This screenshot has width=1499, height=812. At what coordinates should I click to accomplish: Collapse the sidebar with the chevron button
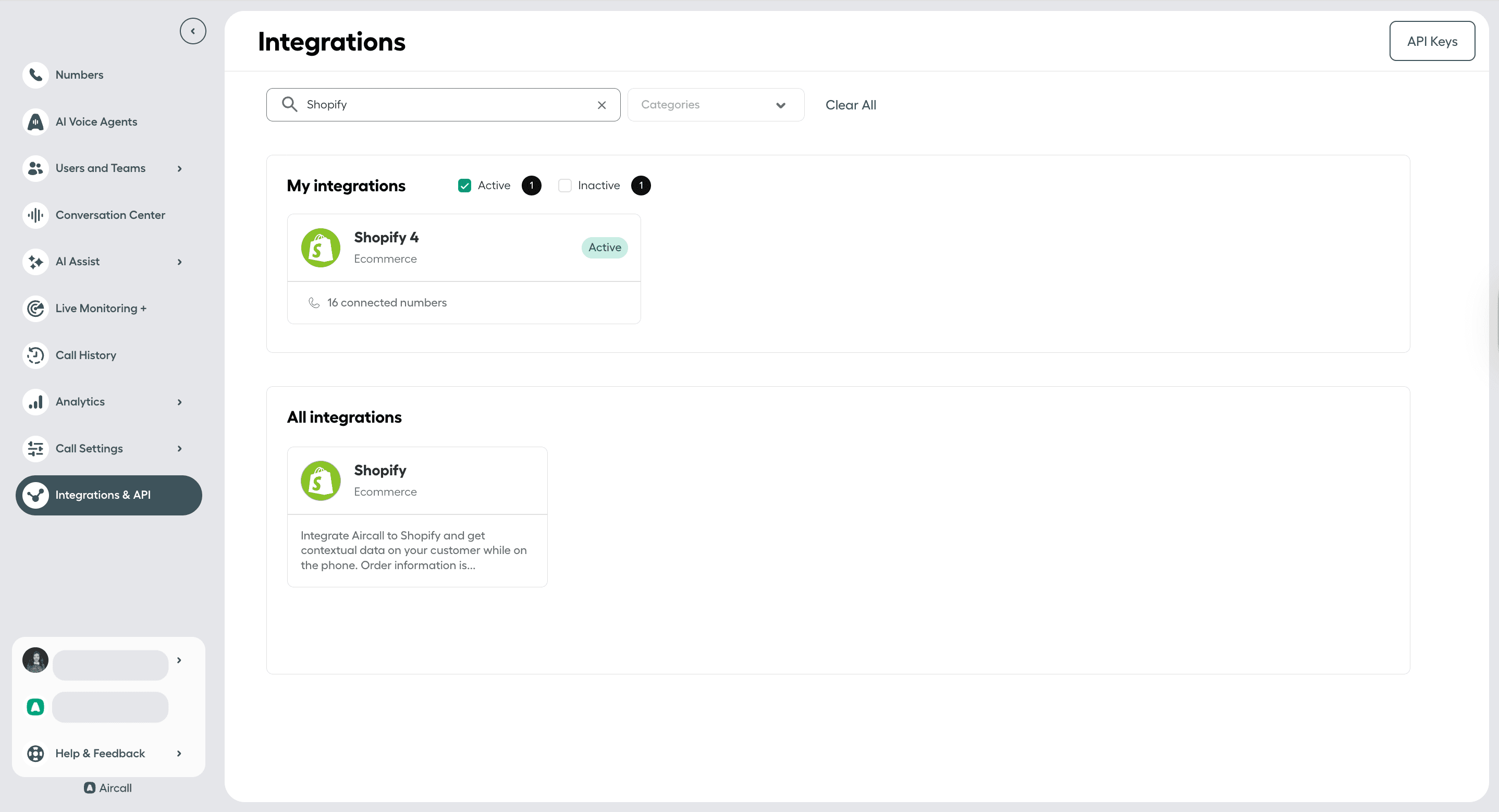pyautogui.click(x=193, y=31)
